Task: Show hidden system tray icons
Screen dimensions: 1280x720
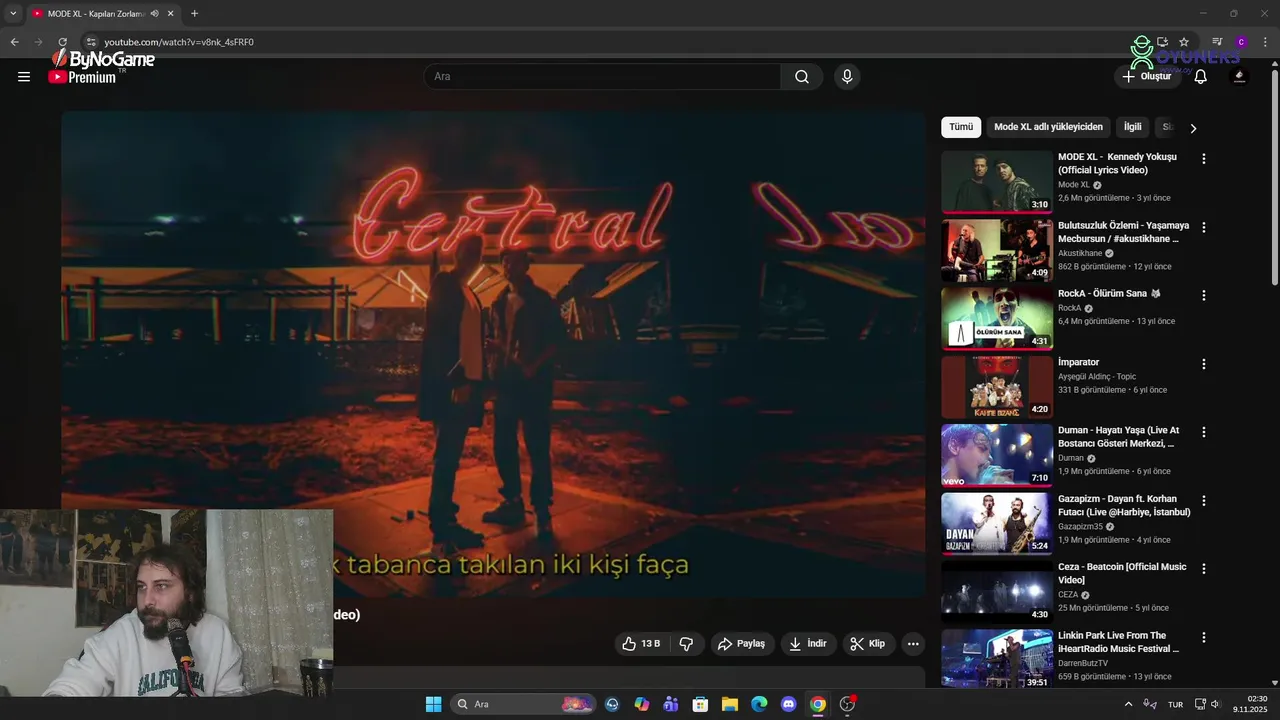Action: click(1129, 704)
